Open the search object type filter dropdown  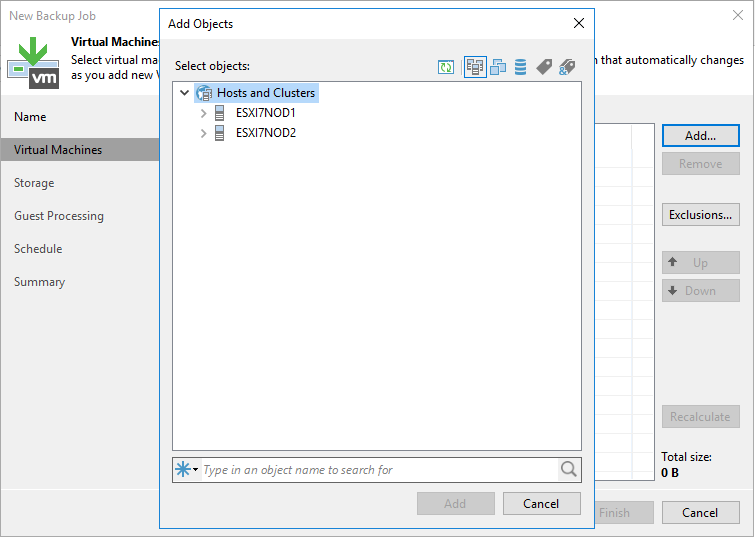pyautogui.click(x=187, y=469)
